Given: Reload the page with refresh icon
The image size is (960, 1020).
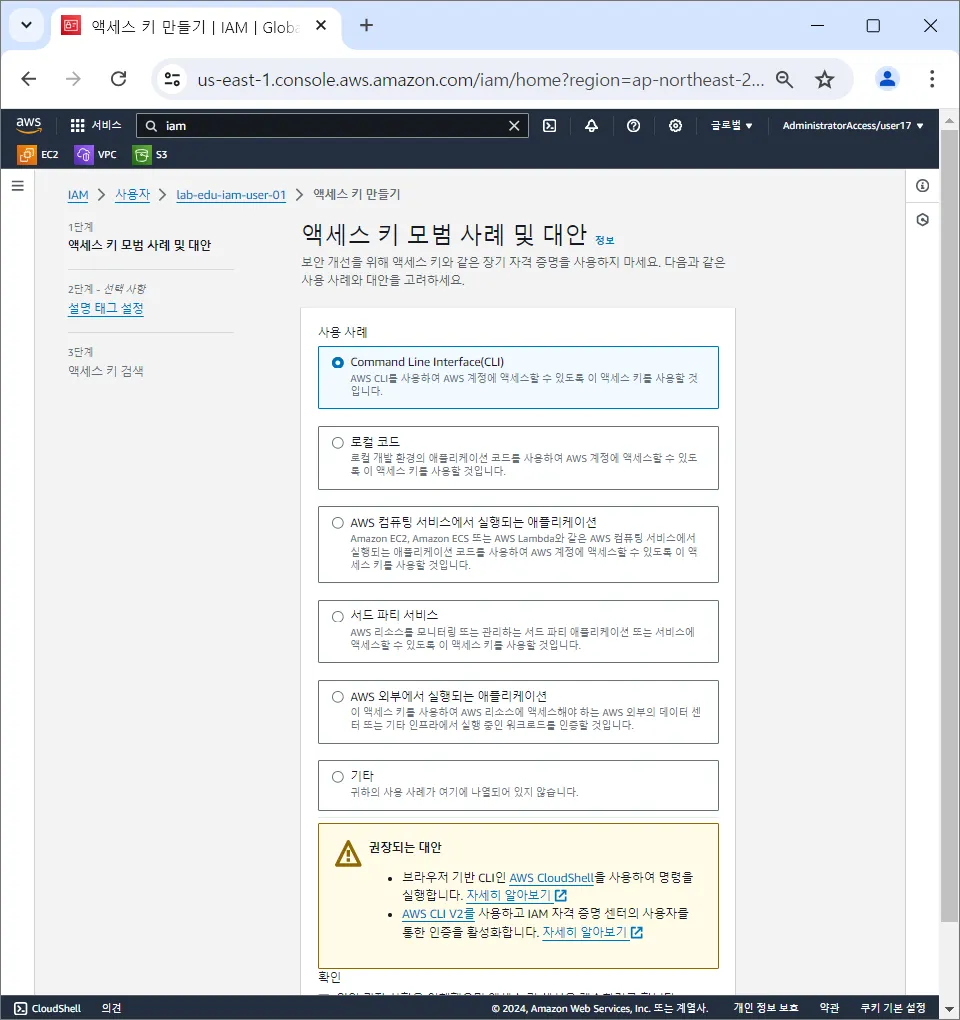Looking at the screenshot, I should (118, 79).
